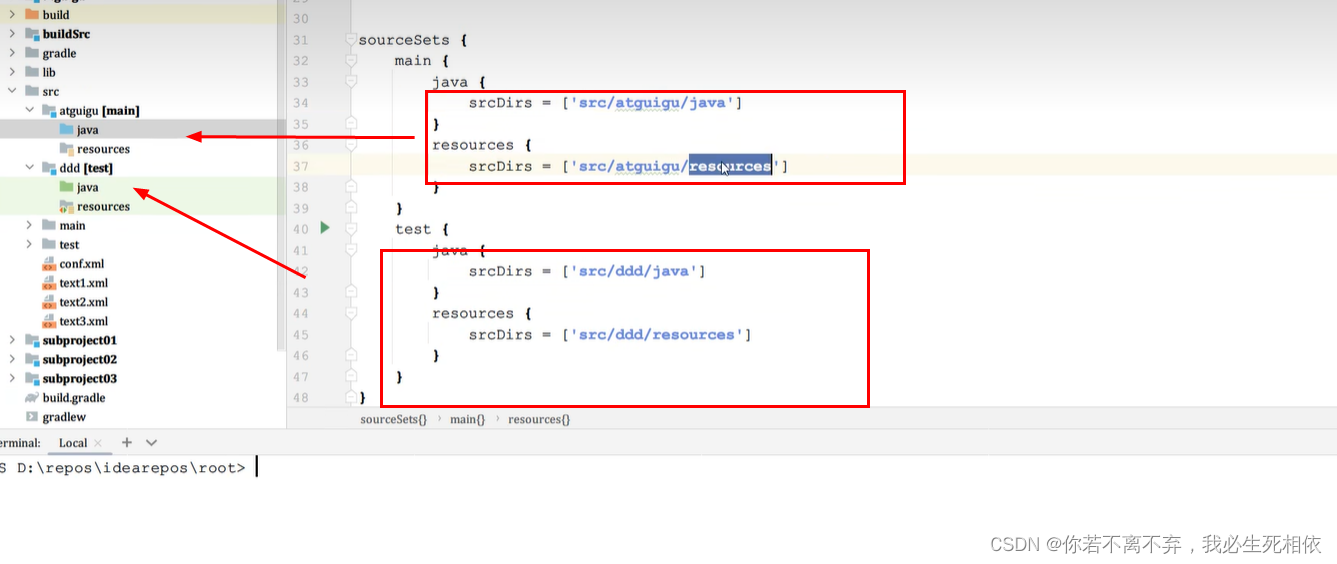Image resolution: width=1337 pixels, height=564 pixels.
Task: Expand the build folder
Action: [12, 15]
